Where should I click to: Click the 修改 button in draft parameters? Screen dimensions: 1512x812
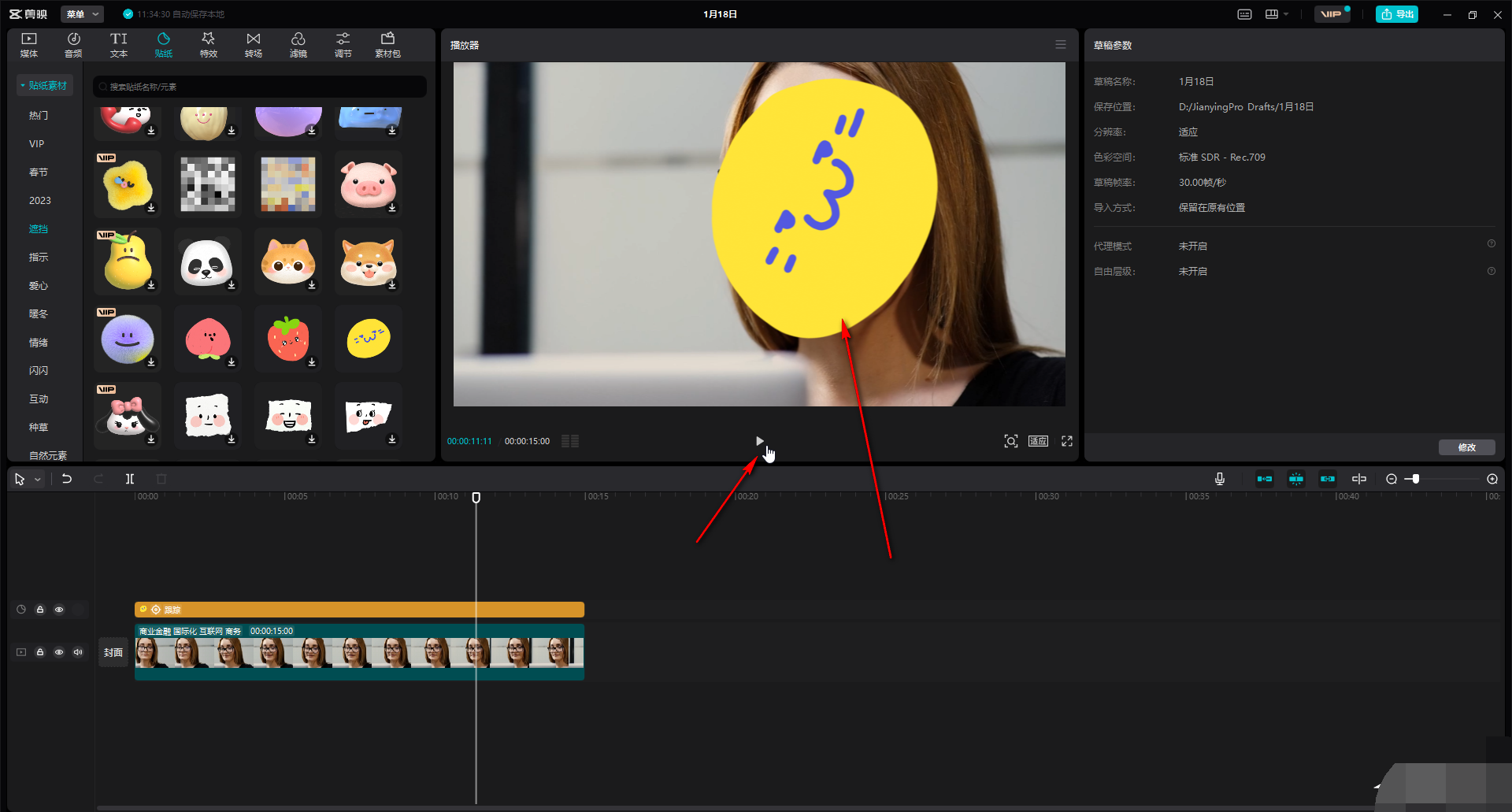click(1466, 447)
